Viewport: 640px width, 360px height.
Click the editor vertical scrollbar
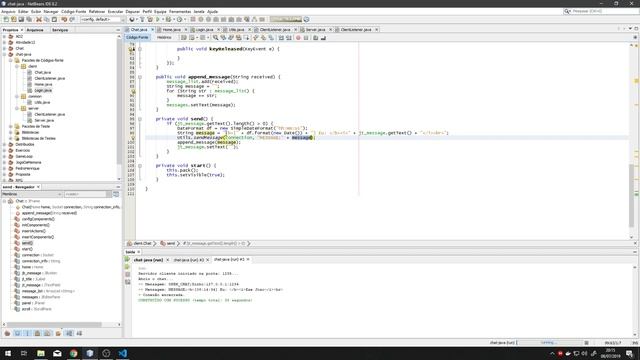click(631, 140)
